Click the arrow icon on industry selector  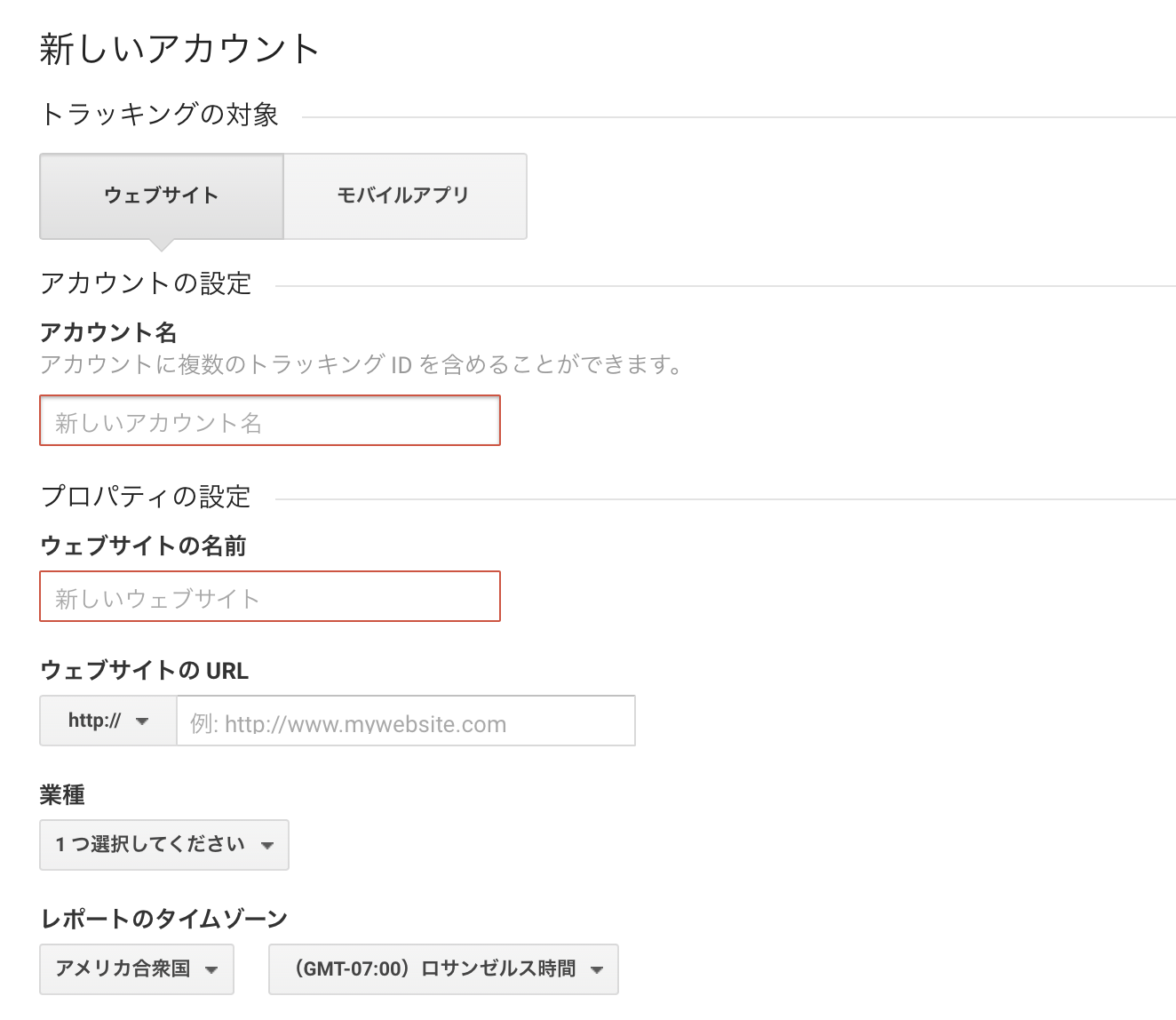(x=266, y=846)
